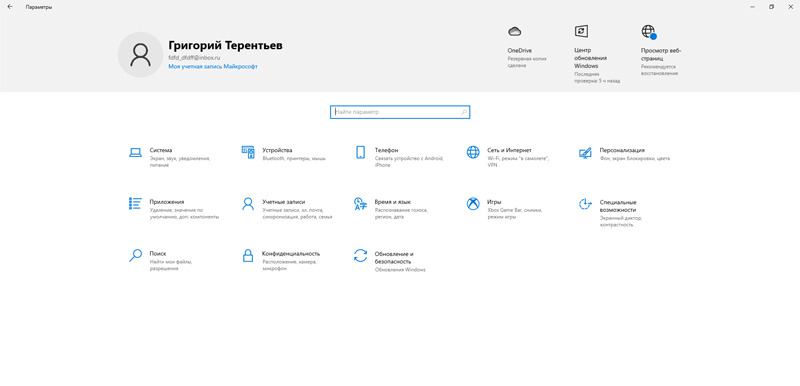Open the Обновление и безопасность label
This screenshot has width=800, height=386.
coord(394,258)
